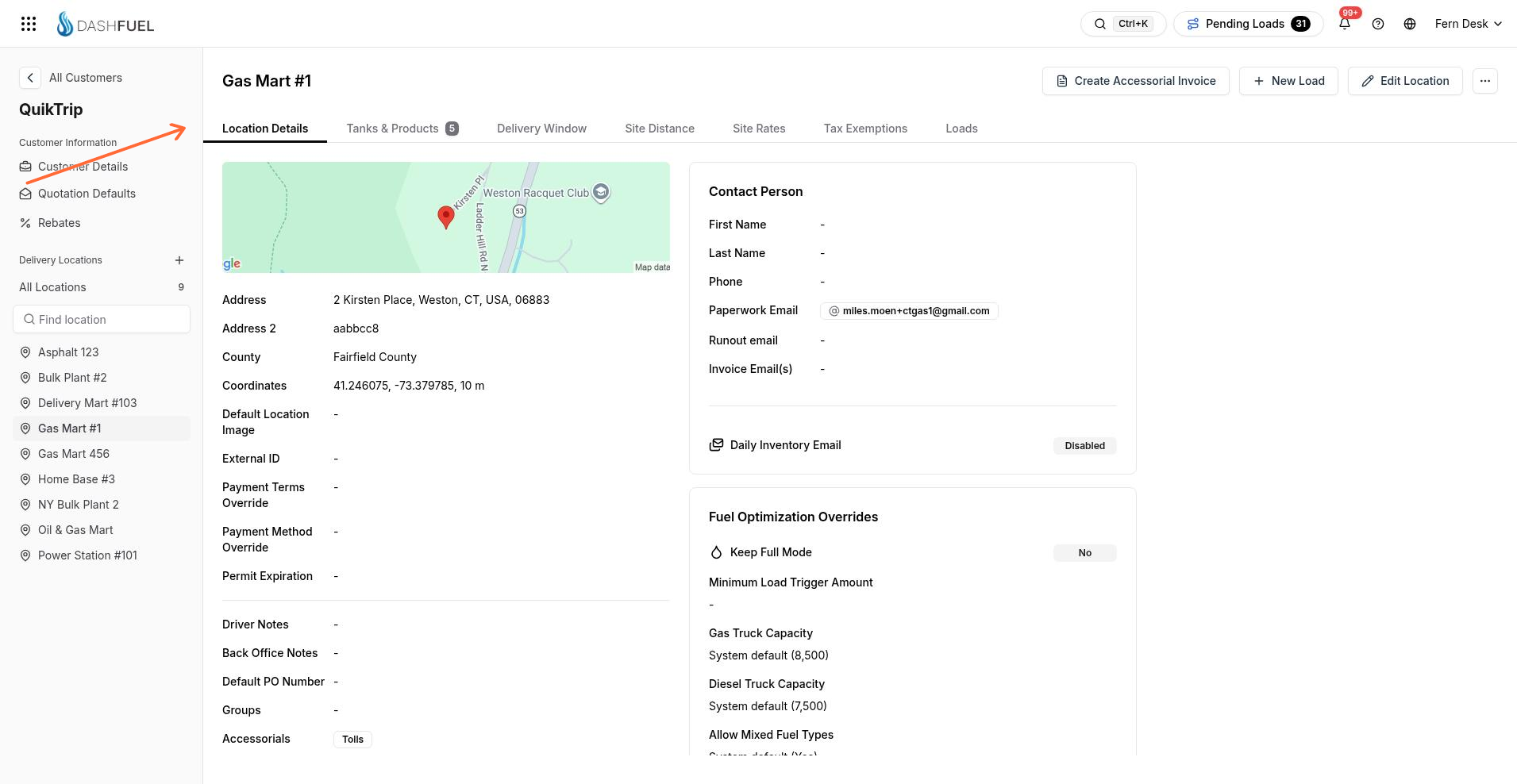Click the Customer Details briefcase icon
Screen dimensions: 1517x784
coord(25,167)
